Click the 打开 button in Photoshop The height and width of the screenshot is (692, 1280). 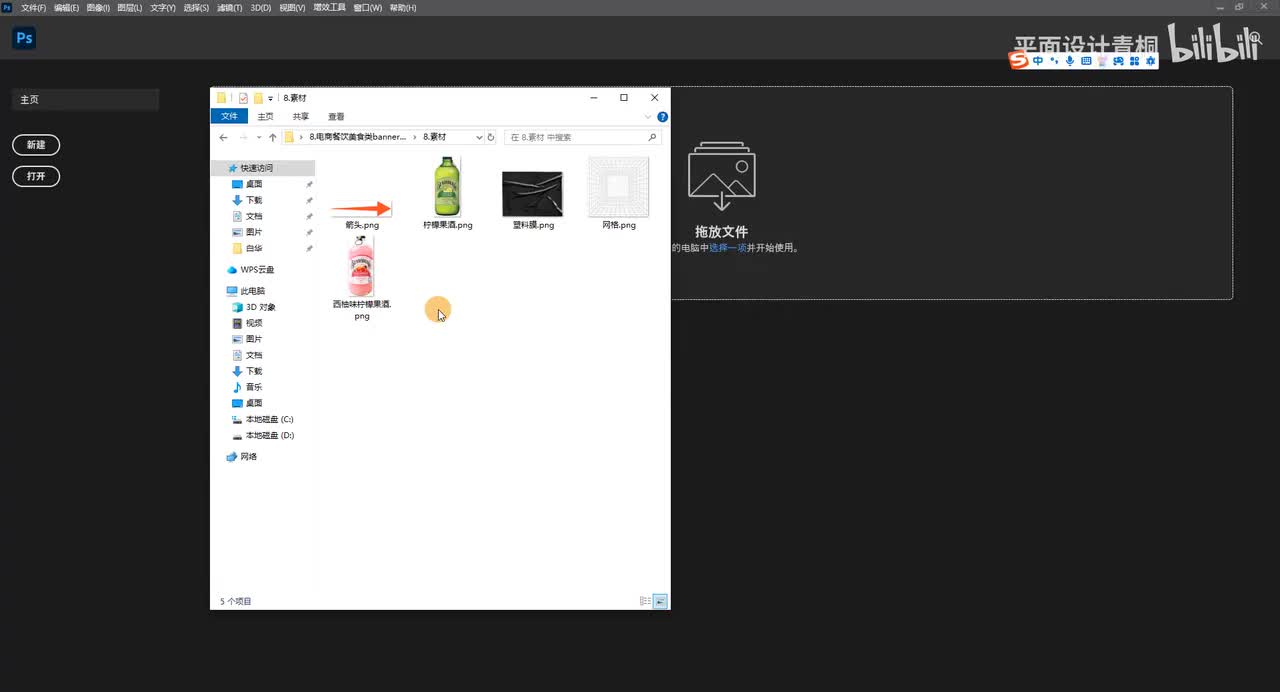coord(36,176)
